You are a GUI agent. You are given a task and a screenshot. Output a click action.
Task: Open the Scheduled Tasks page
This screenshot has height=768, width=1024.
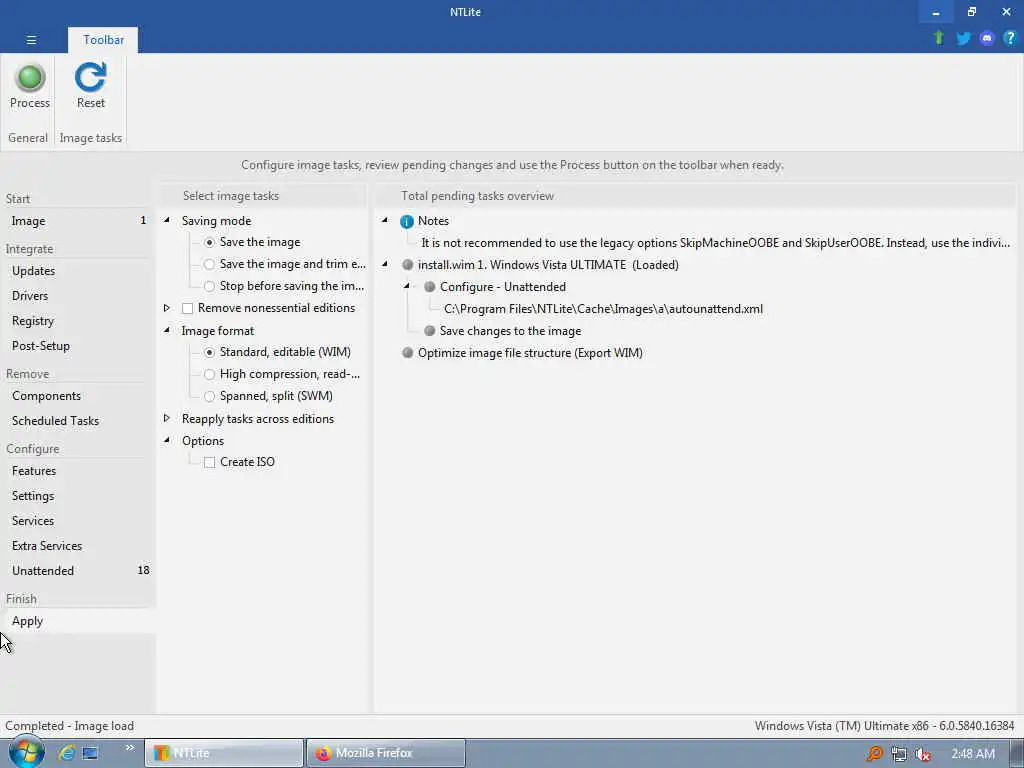tap(78, 421)
